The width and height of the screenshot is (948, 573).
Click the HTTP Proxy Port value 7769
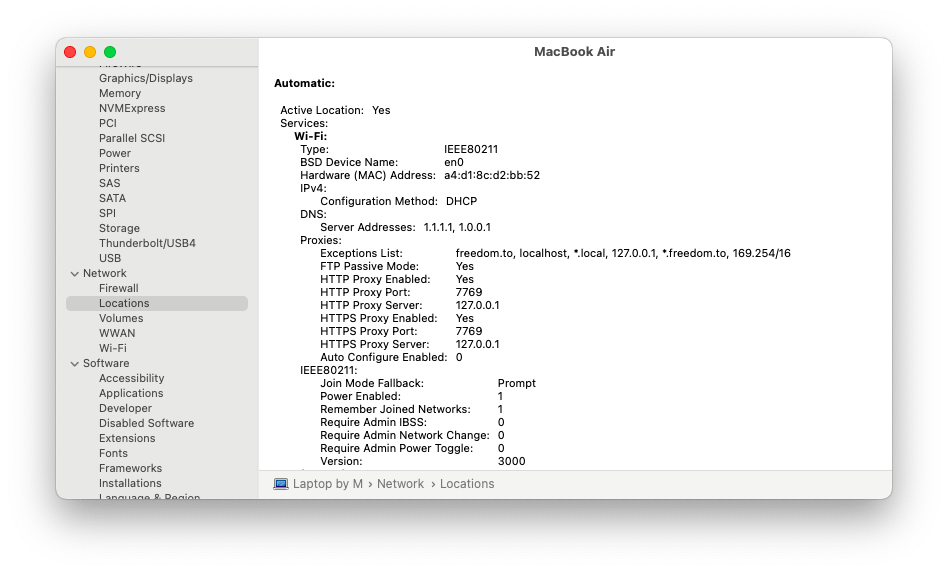469,293
